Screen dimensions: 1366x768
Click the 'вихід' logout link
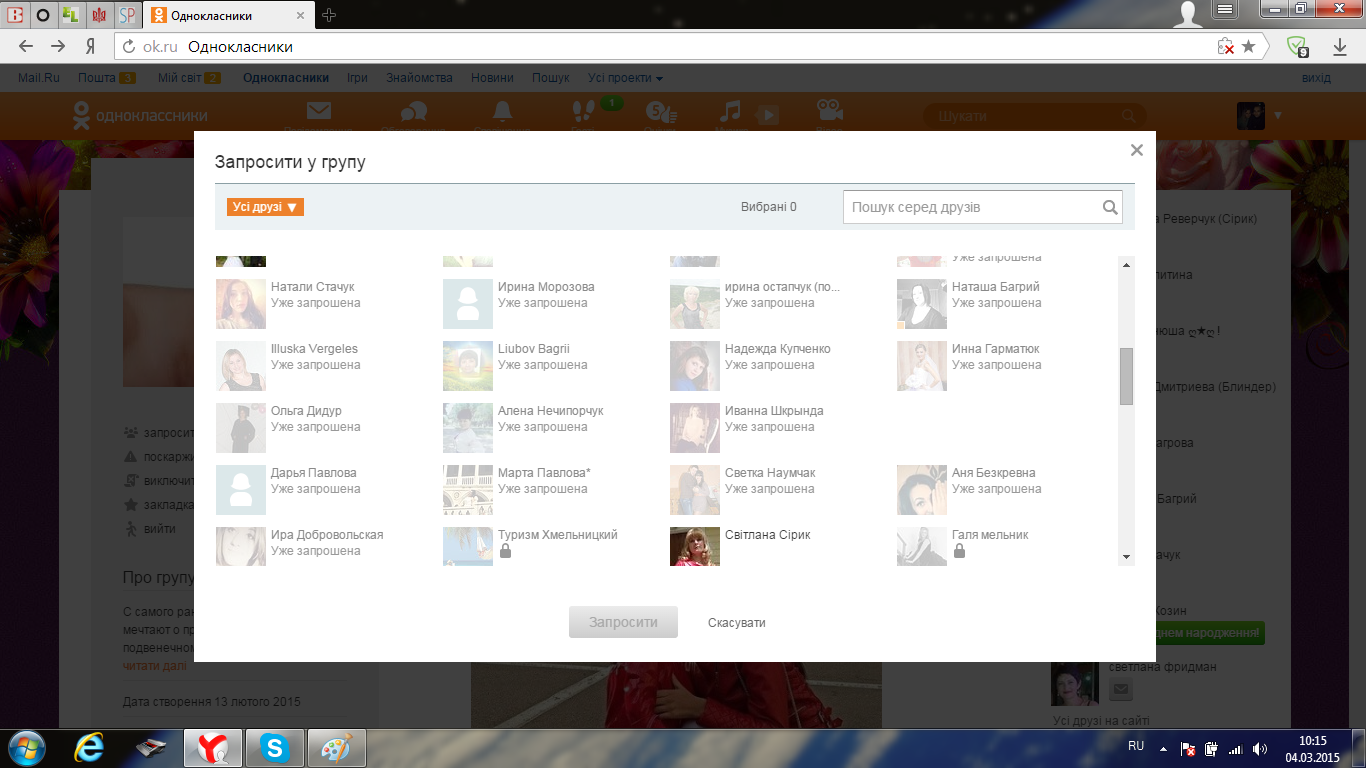click(1316, 78)
